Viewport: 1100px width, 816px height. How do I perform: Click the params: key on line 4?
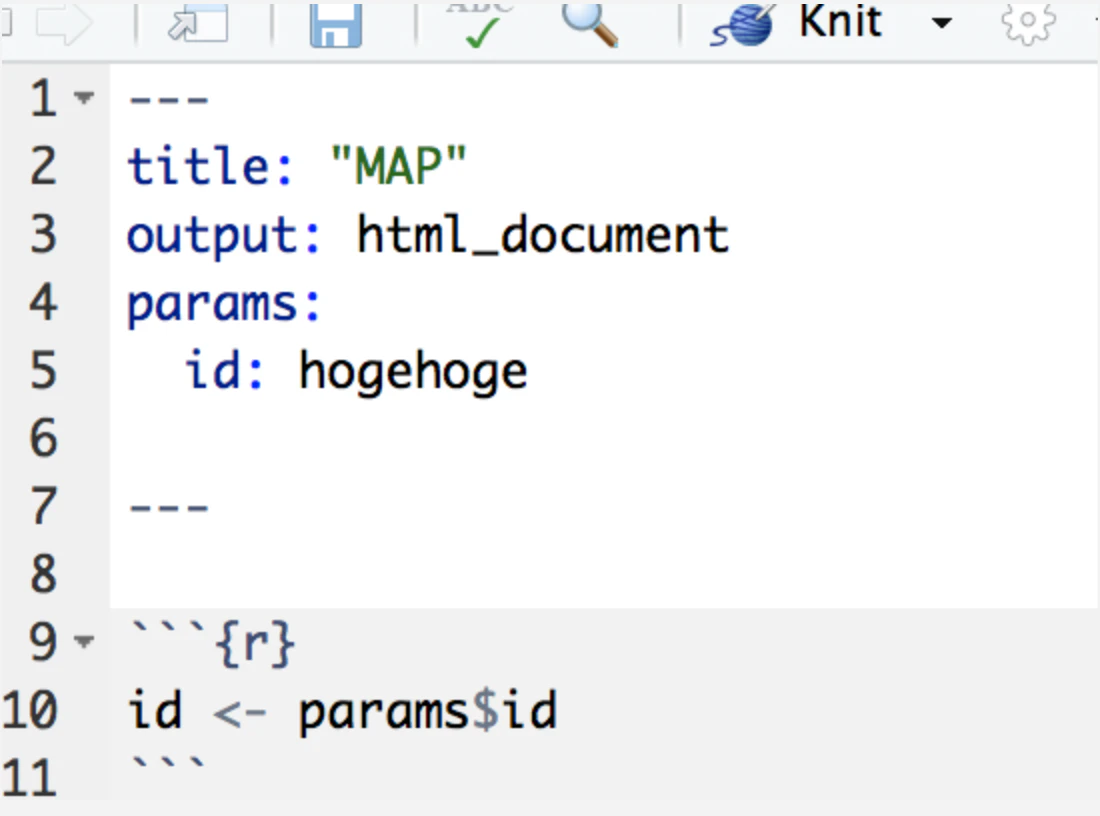coord(224,305)
